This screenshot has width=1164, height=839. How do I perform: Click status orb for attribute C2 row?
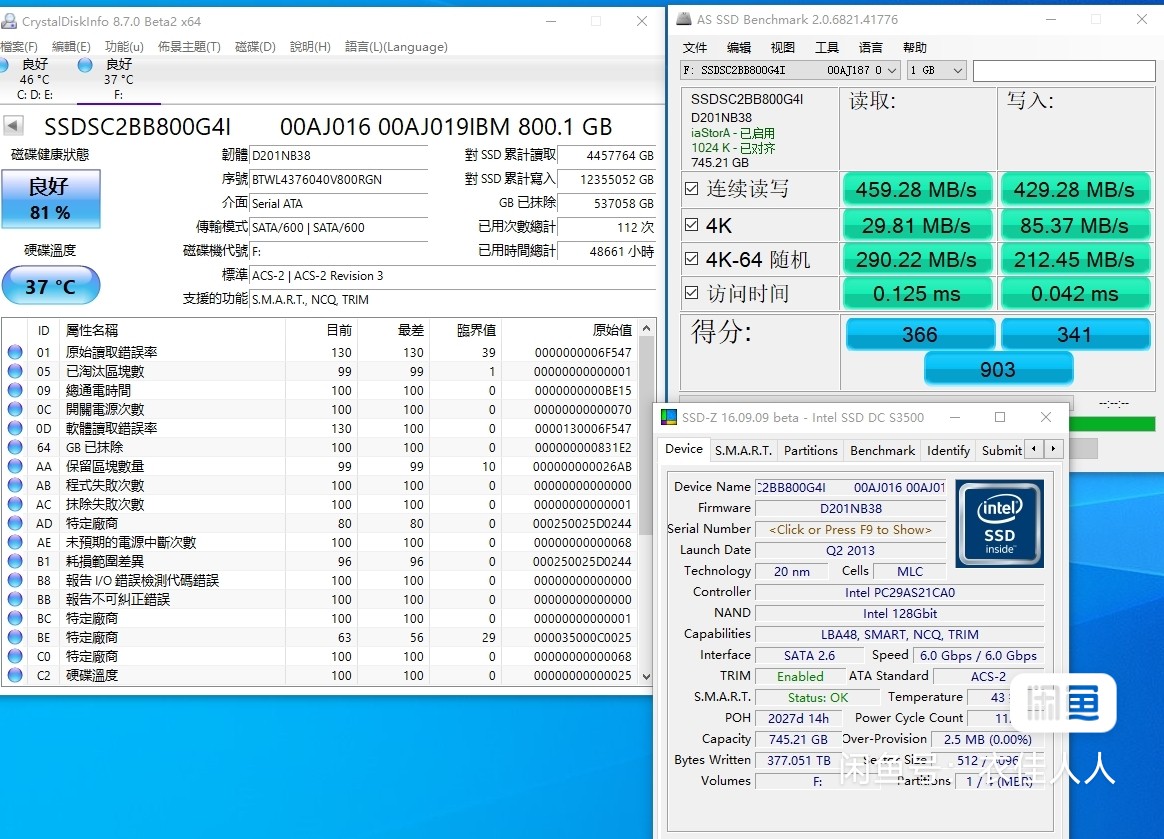(x=15, y=675)
